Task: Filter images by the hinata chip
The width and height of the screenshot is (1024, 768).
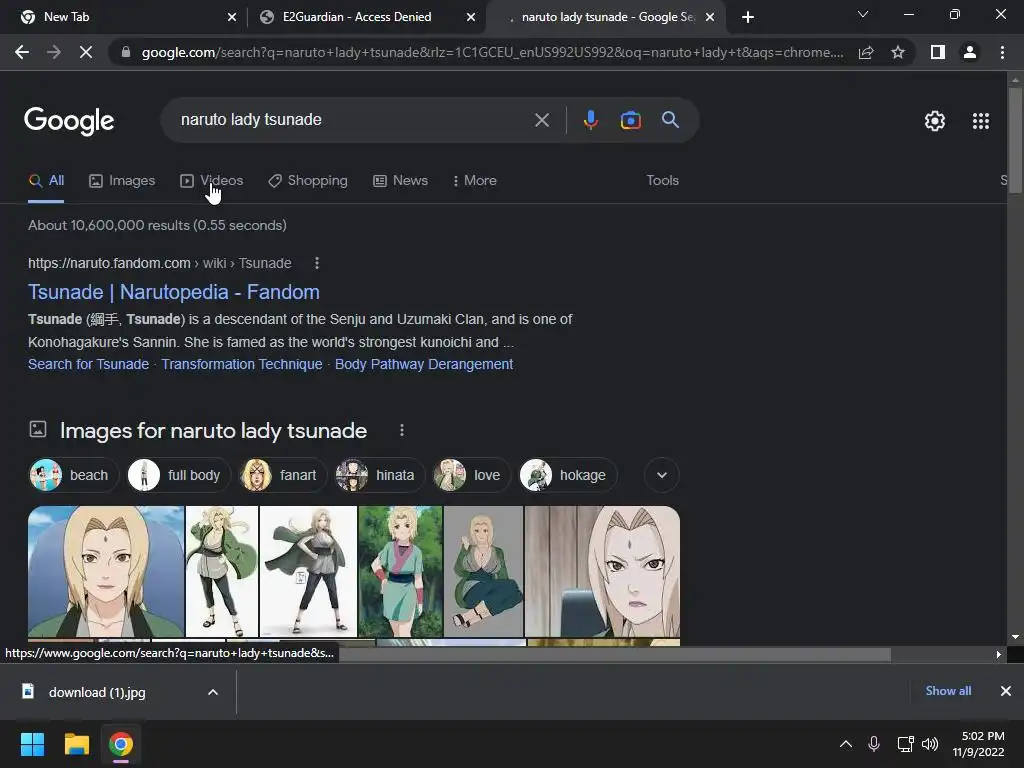Action: 379,475
